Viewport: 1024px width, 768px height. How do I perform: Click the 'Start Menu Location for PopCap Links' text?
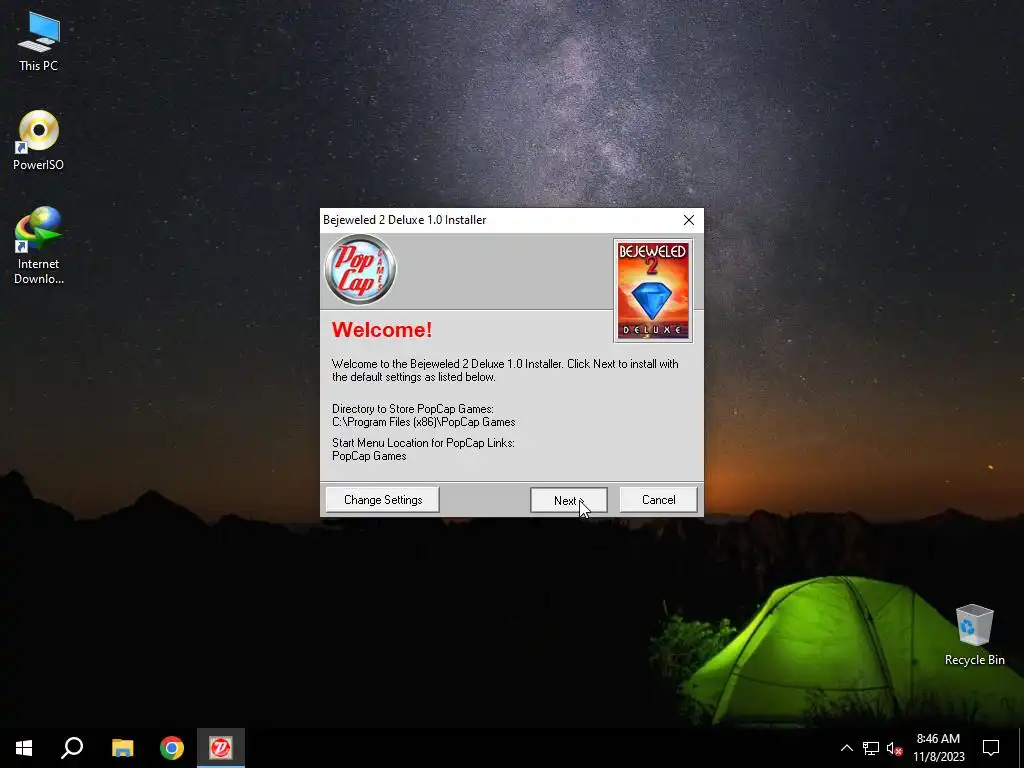tap(423, 443)
